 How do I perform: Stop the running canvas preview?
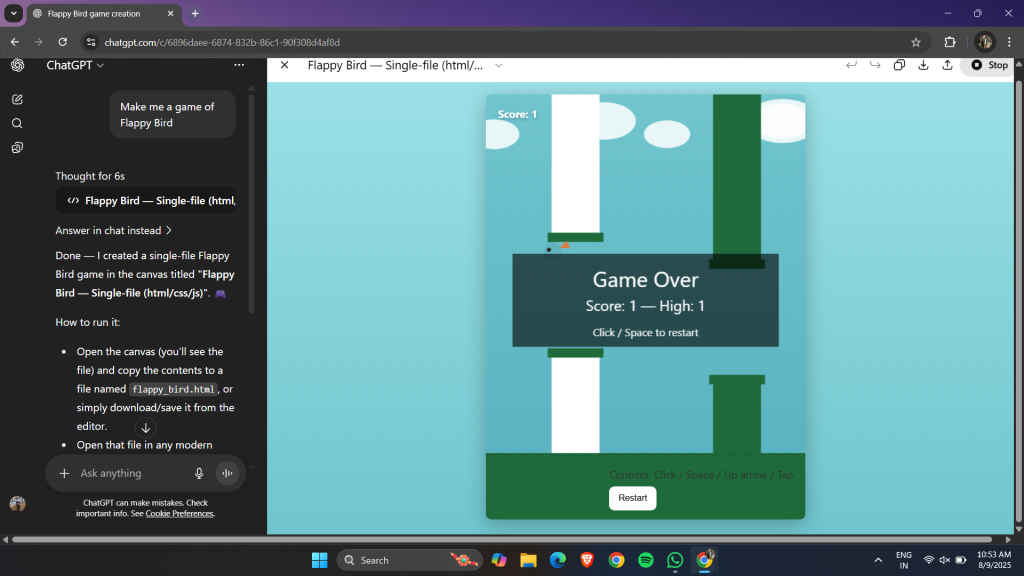990,65
